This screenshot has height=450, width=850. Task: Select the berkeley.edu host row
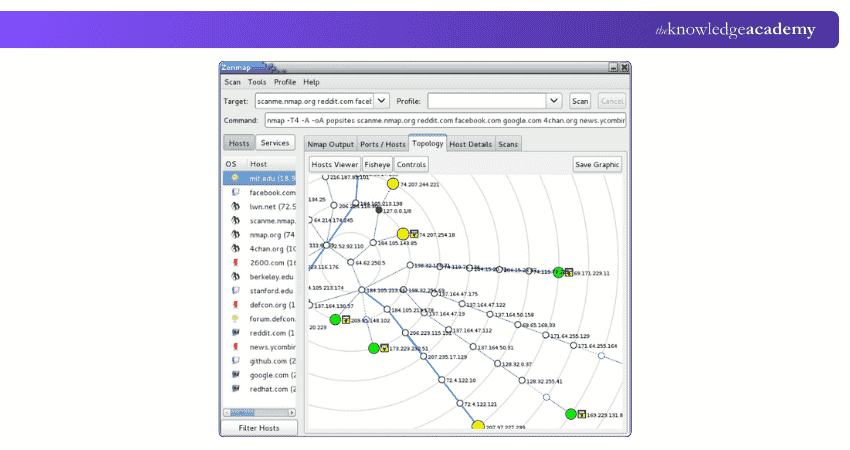tap(259, 277)
